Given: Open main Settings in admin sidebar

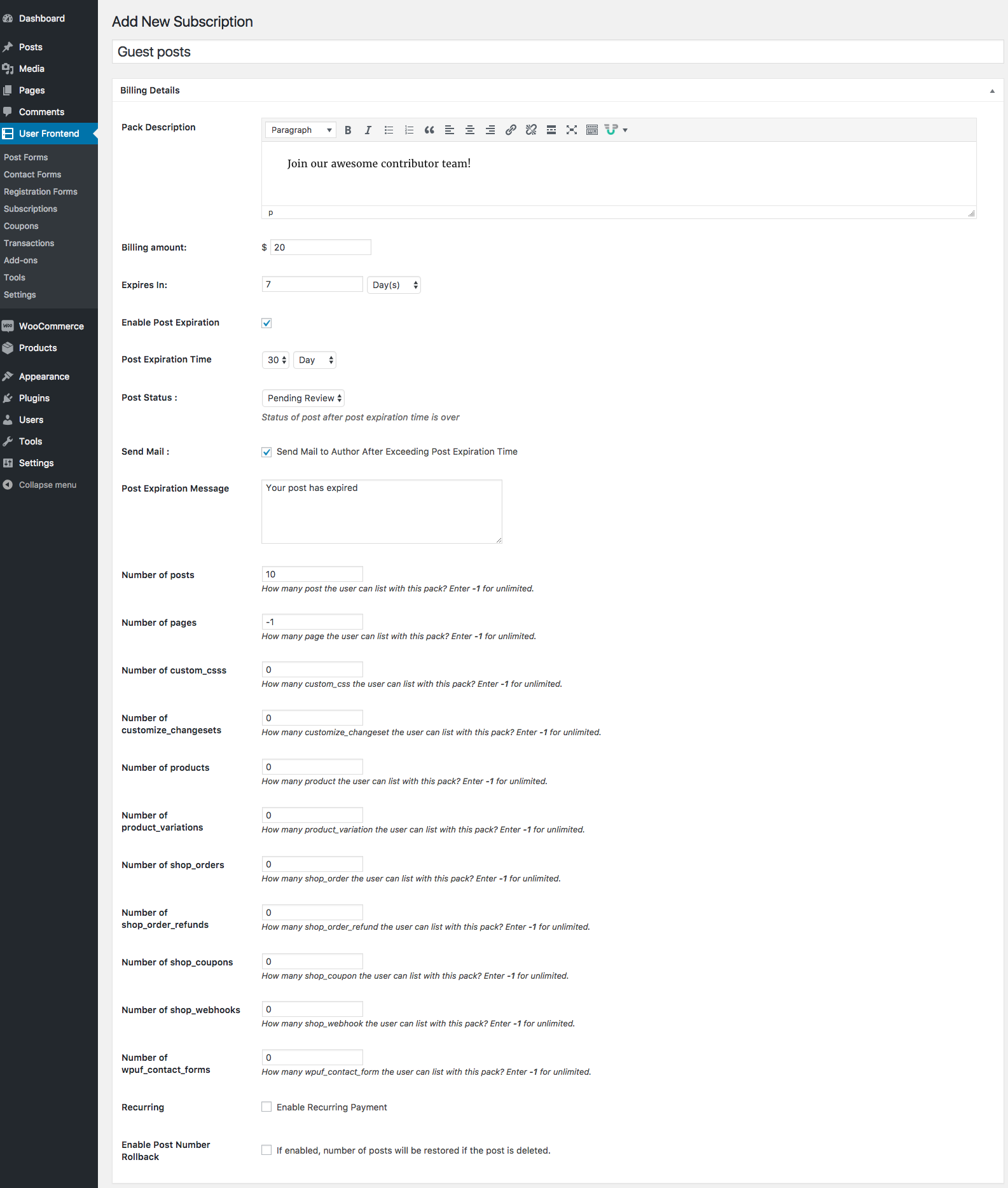Looking at the screenshot, I should pos(36,463).
